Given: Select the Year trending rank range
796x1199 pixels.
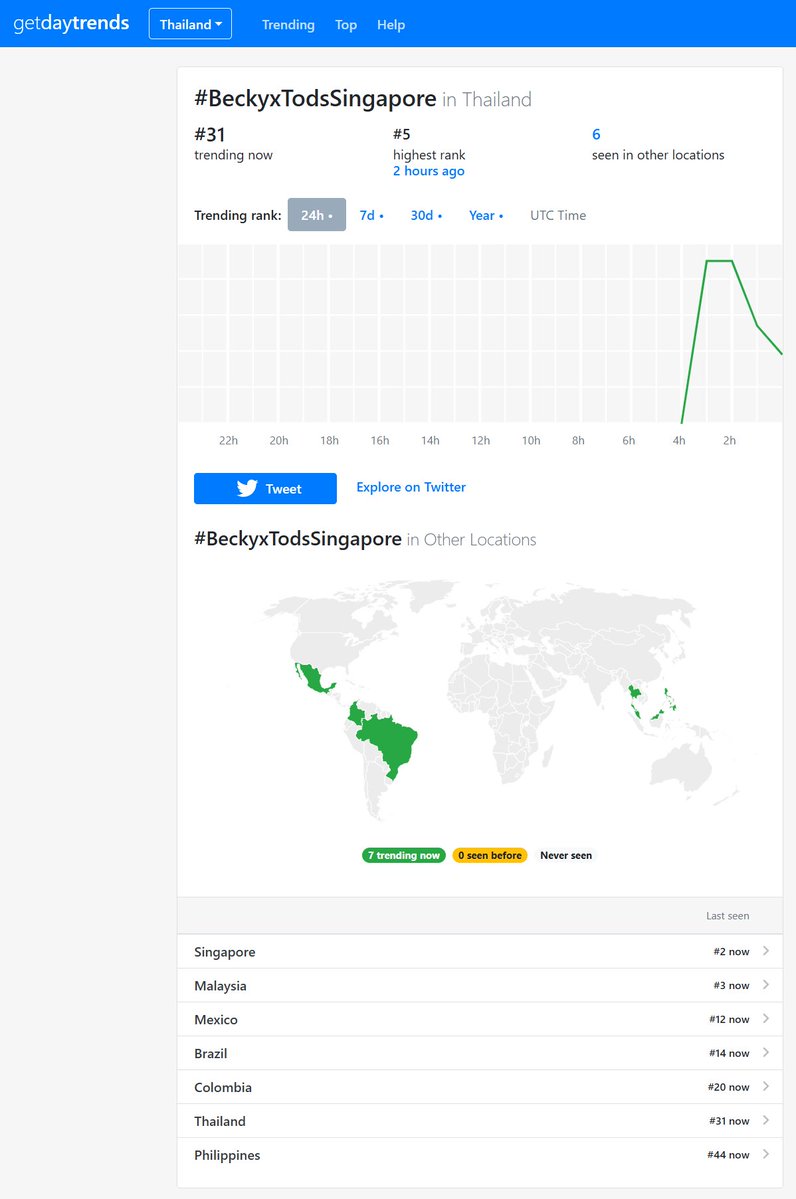Looking at the screenshot, I should click(486, 215).
